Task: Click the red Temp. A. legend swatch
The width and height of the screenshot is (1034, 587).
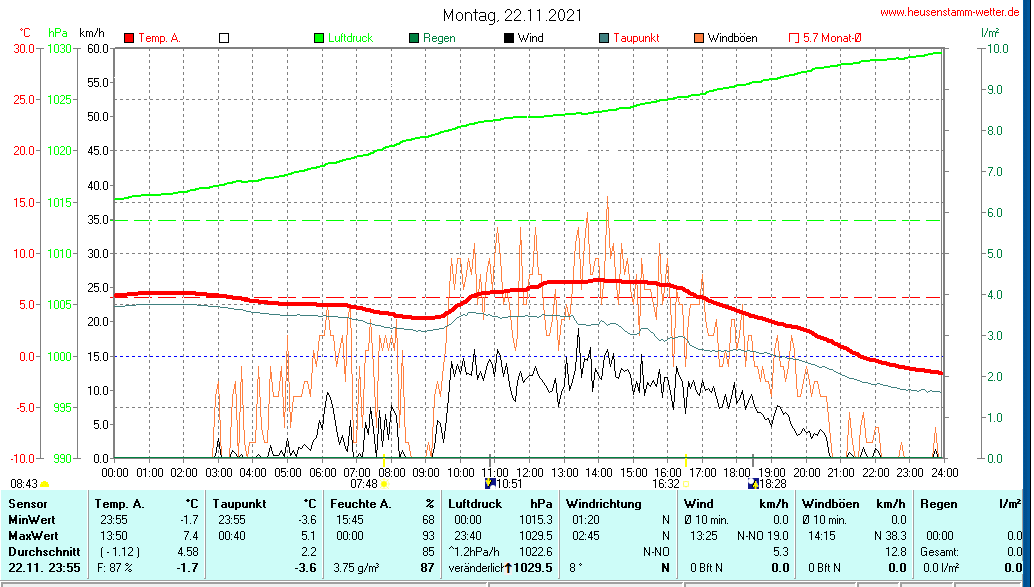Action: (x=129, y=38)
